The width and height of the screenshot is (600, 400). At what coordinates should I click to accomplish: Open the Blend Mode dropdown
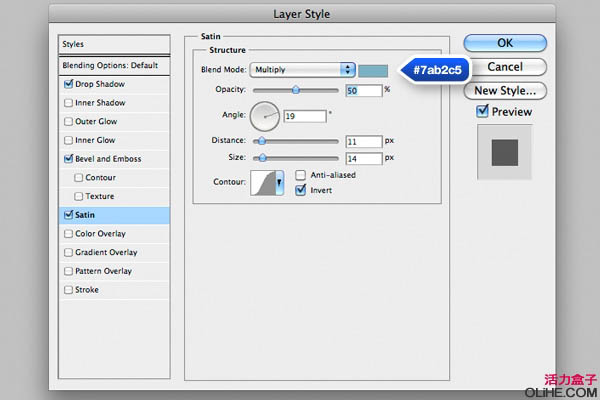(304, 70)
